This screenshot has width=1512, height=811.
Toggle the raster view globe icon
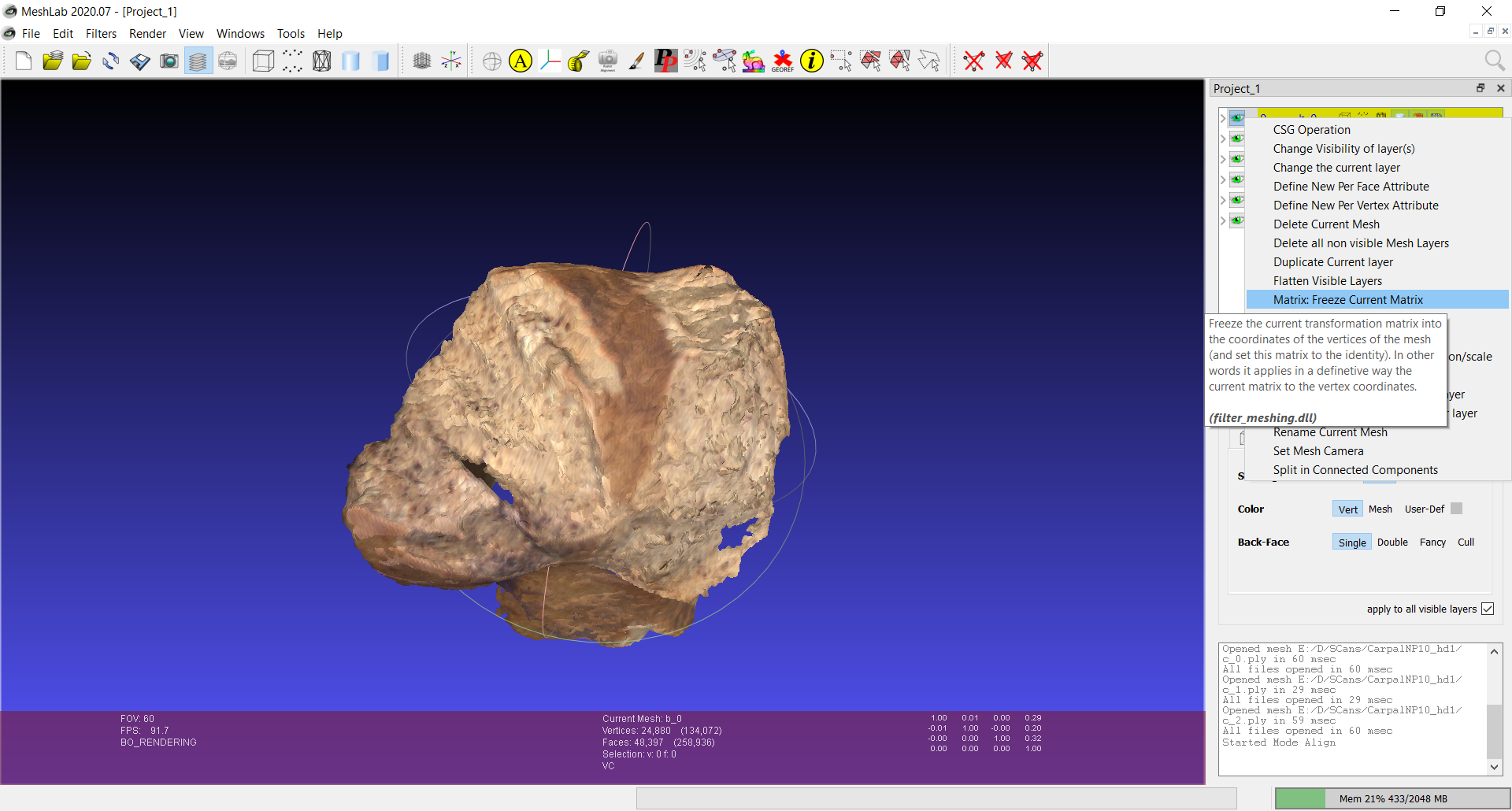(x=228, y=61)
